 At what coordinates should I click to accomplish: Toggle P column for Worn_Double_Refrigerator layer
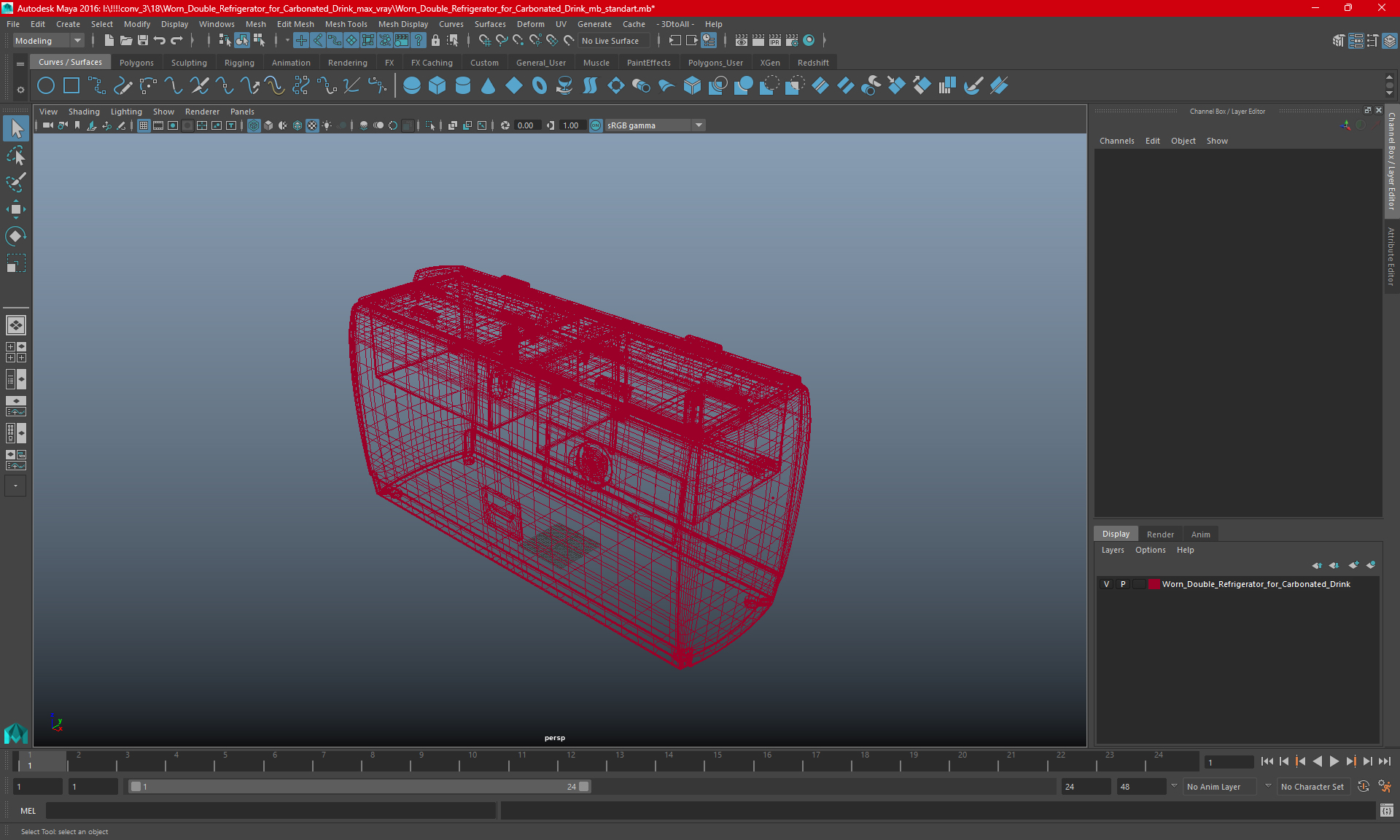[1122, 584]
